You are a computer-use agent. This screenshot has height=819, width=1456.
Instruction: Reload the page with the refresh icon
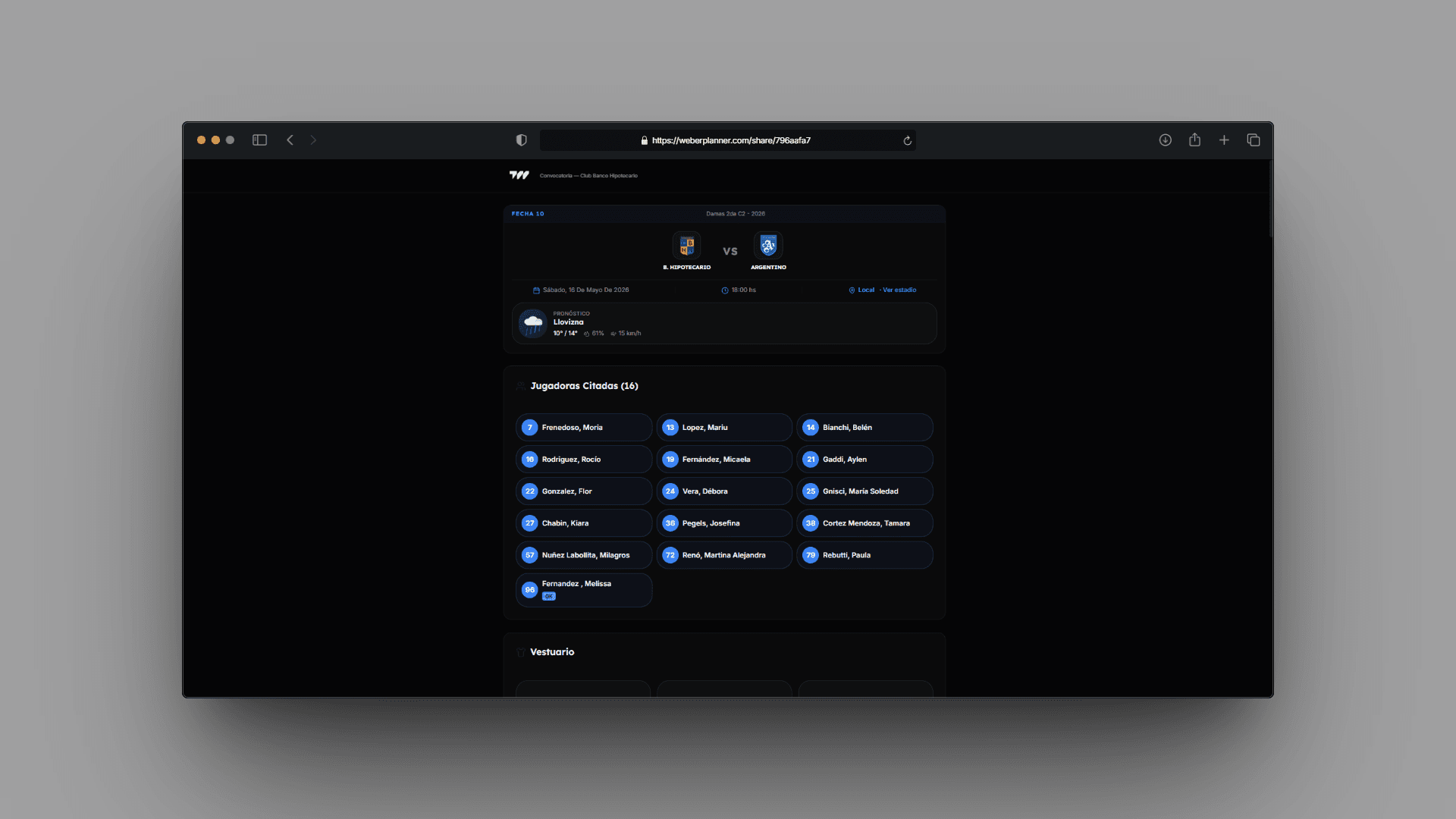pos(907,140)
